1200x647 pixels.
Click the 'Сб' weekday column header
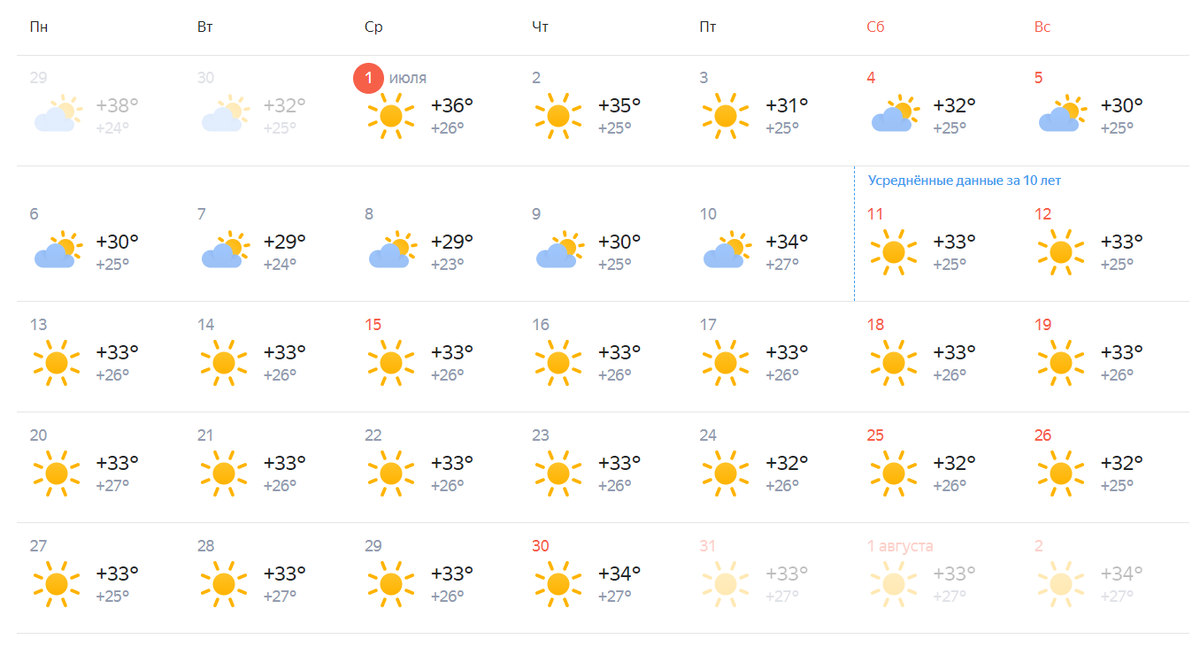pos(875,27)
